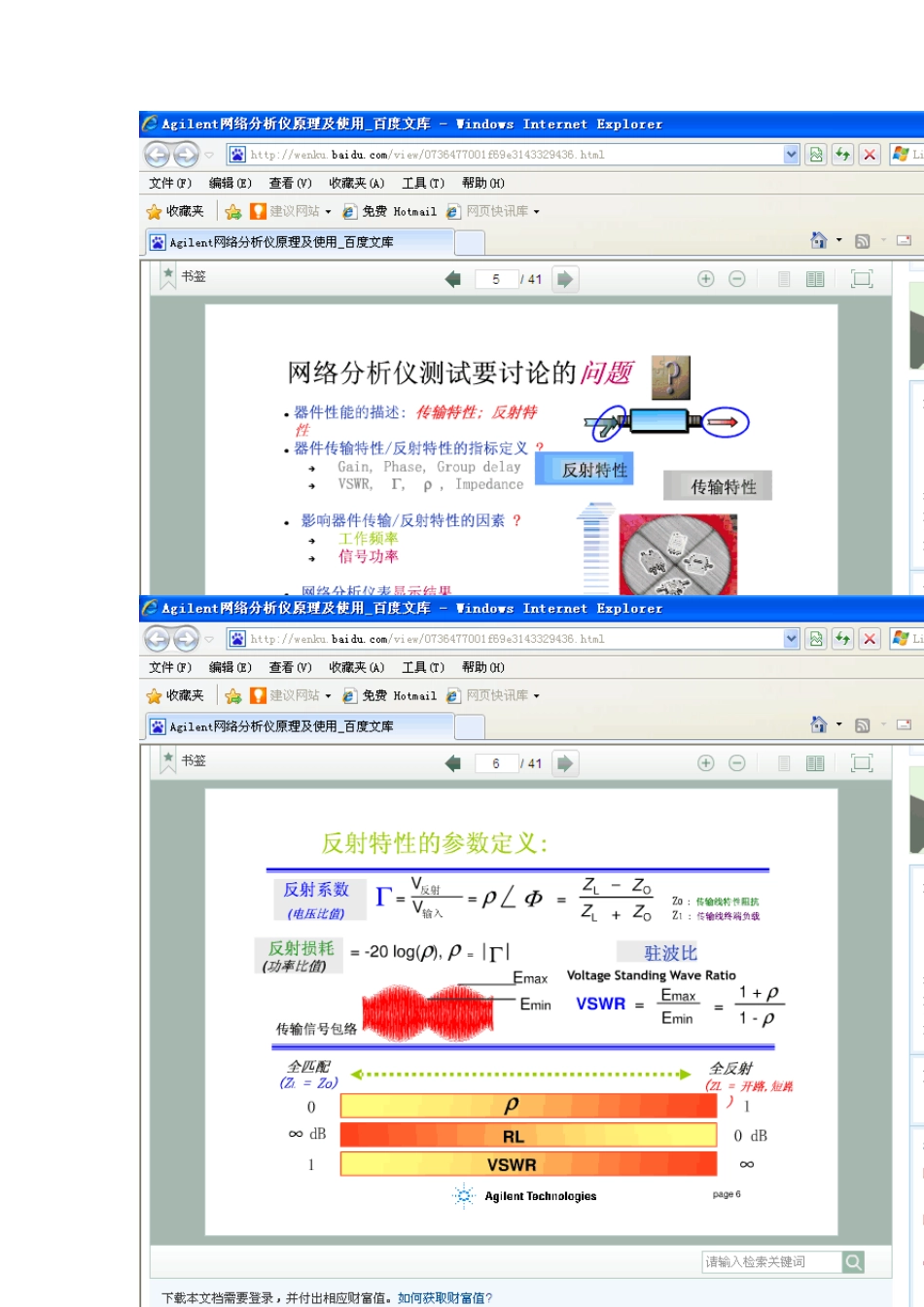Zoom in on the page 6 viewer
This screenshot has height=1307, width=924.
tap(706, 763)
